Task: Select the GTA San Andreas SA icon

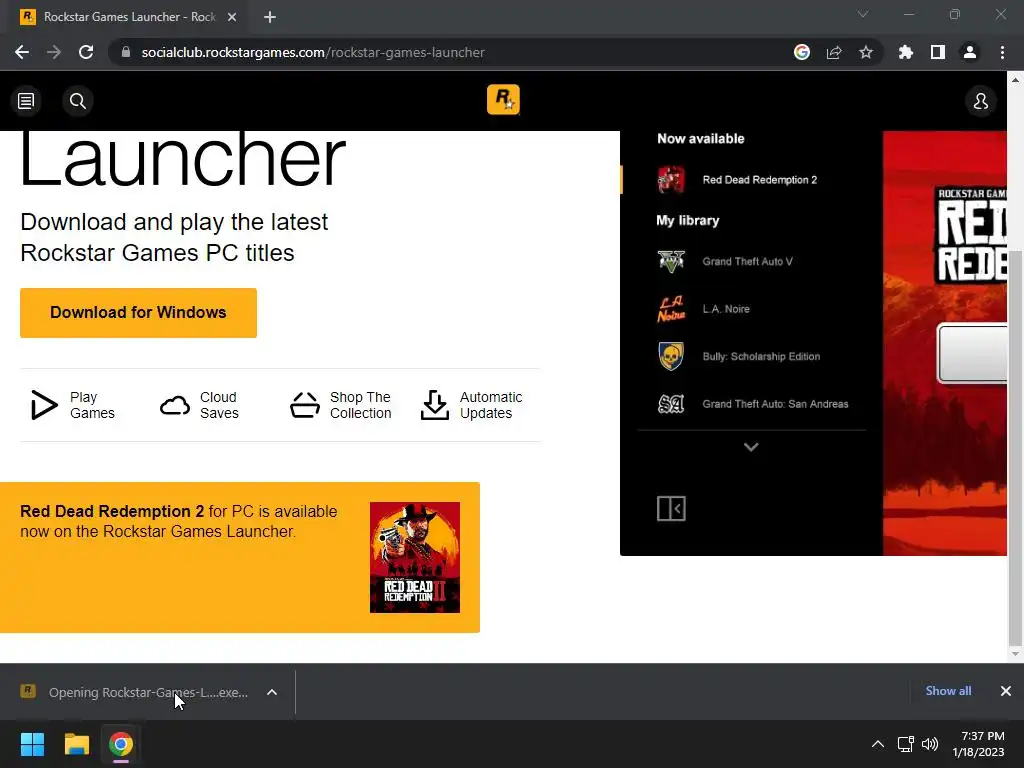Action: point(671,404)
